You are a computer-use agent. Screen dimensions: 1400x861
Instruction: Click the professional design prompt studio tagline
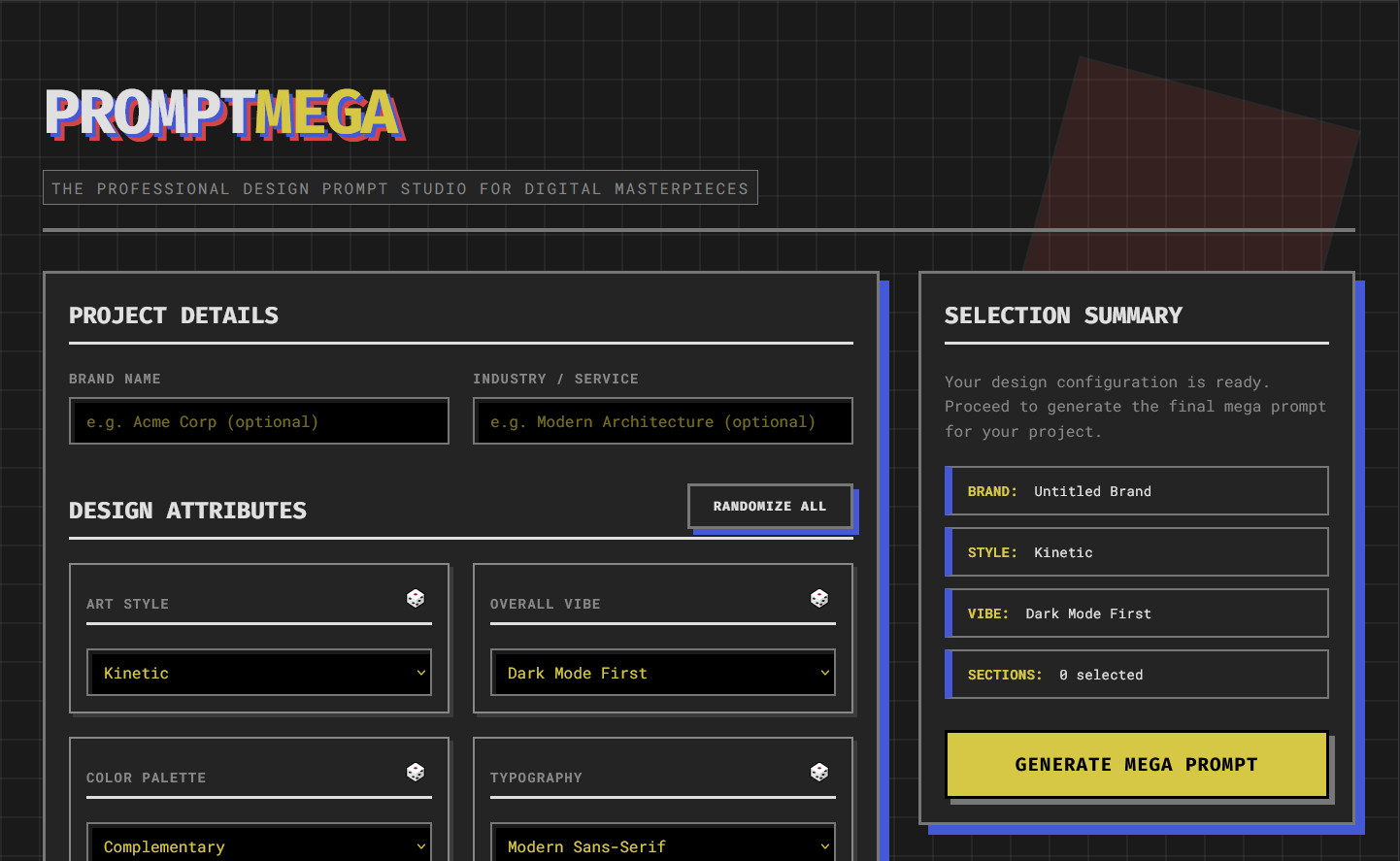400,188
